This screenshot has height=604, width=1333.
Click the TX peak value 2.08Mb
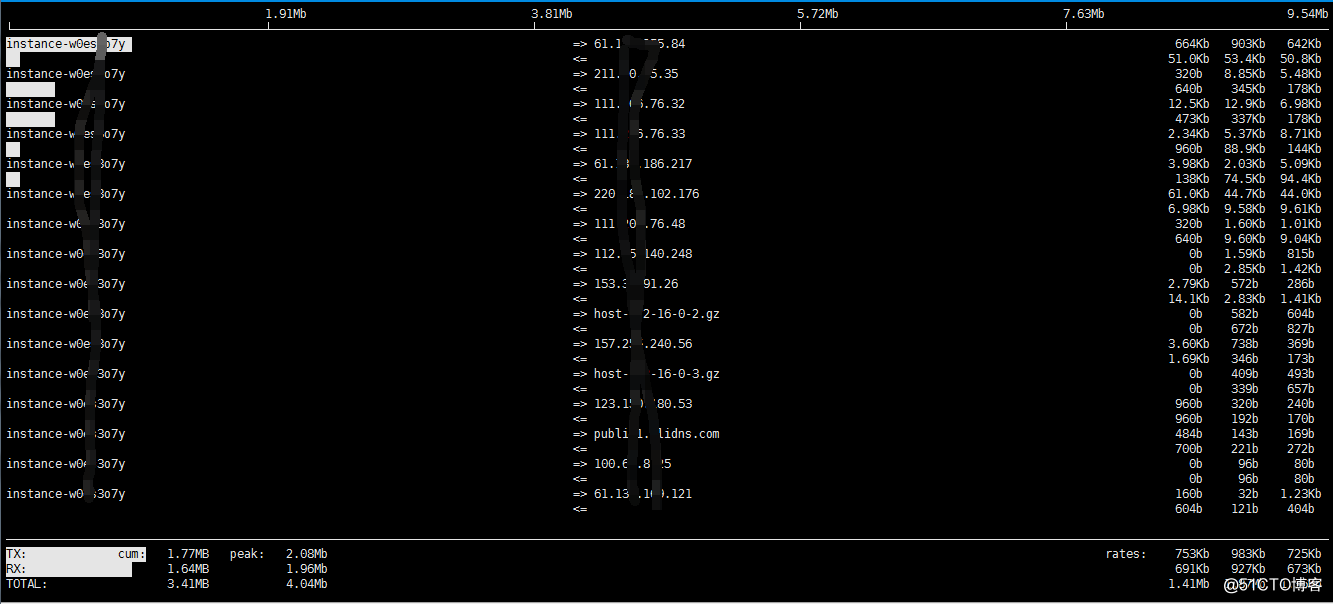coord(307,554)
